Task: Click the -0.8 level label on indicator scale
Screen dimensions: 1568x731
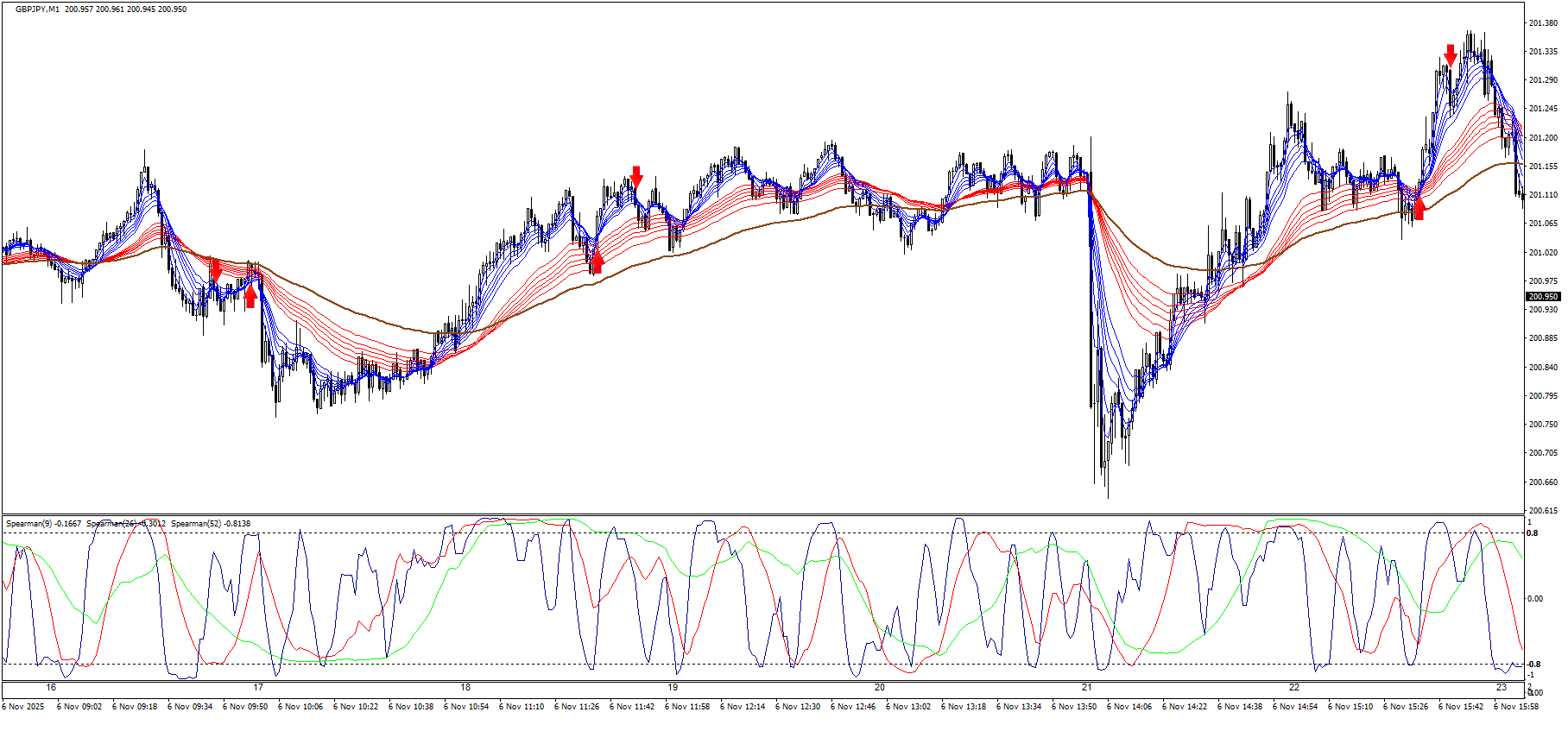Action: pyautogui.click(x=1533, y=664)
